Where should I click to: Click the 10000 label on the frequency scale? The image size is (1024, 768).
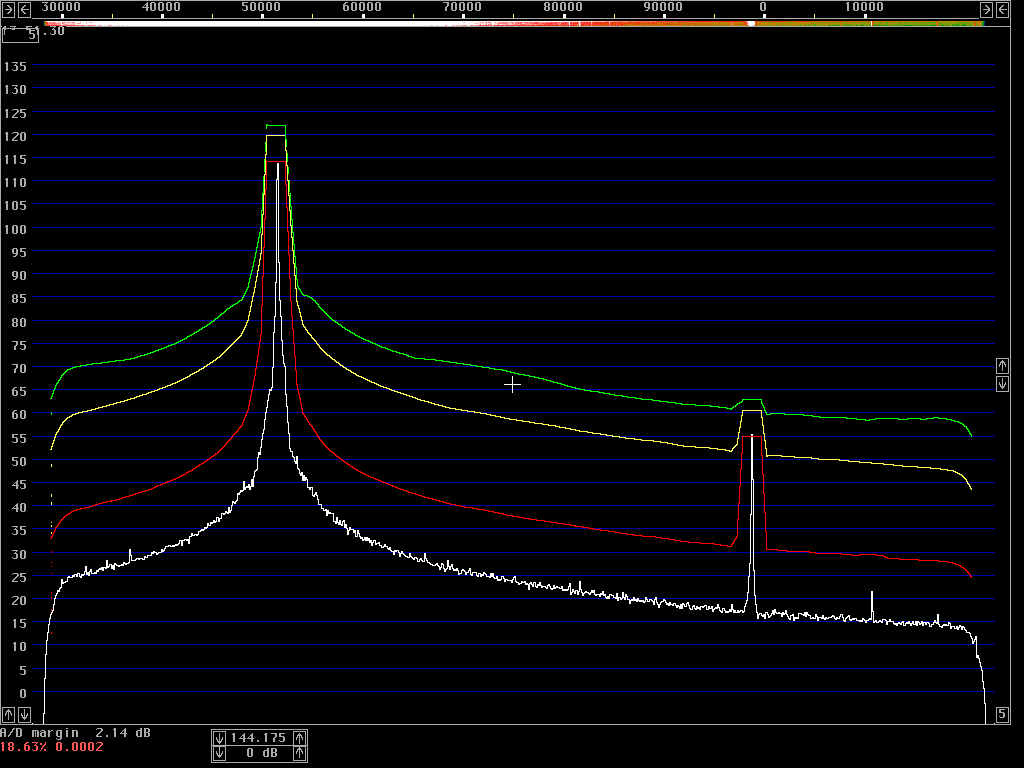(x=864, y=7)
